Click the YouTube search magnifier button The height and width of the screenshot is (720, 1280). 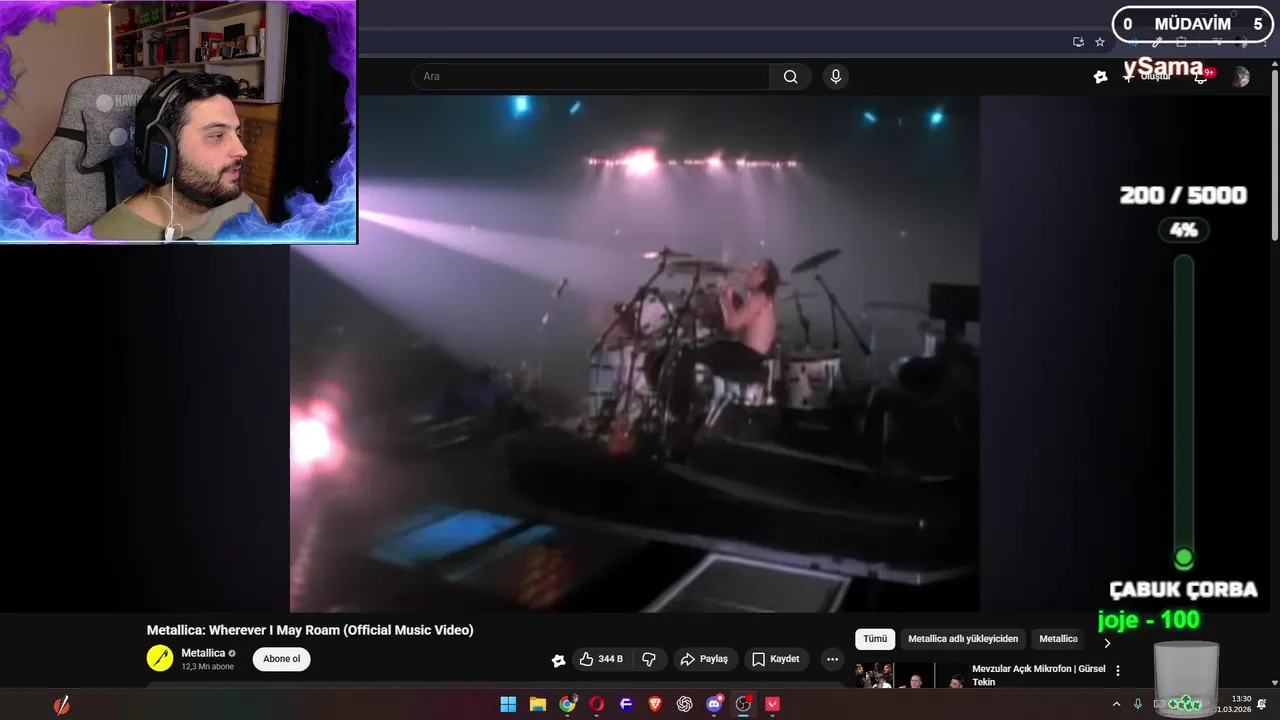[x=790, y=77]
